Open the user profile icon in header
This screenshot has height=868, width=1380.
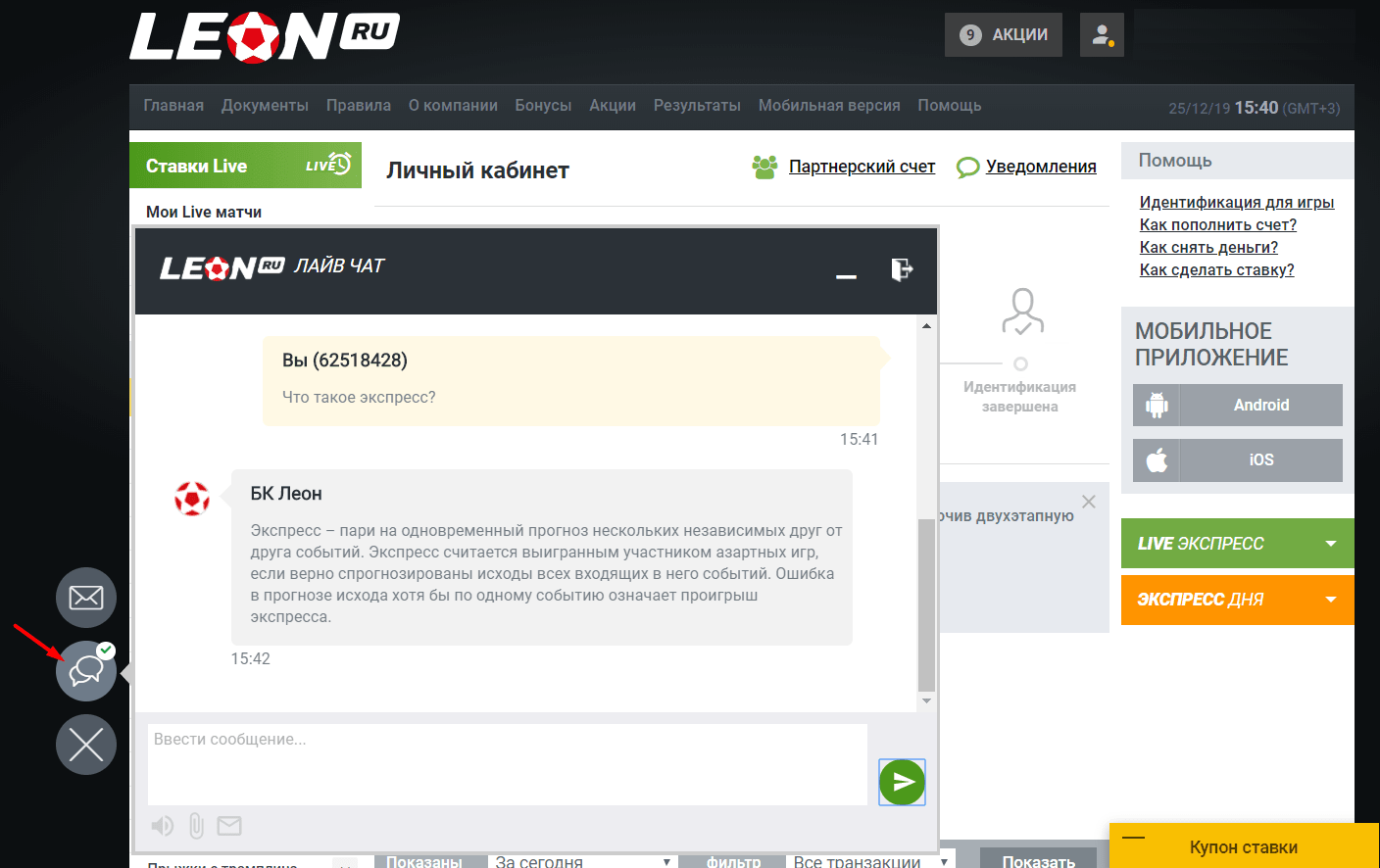click(x=1102, y=34)
